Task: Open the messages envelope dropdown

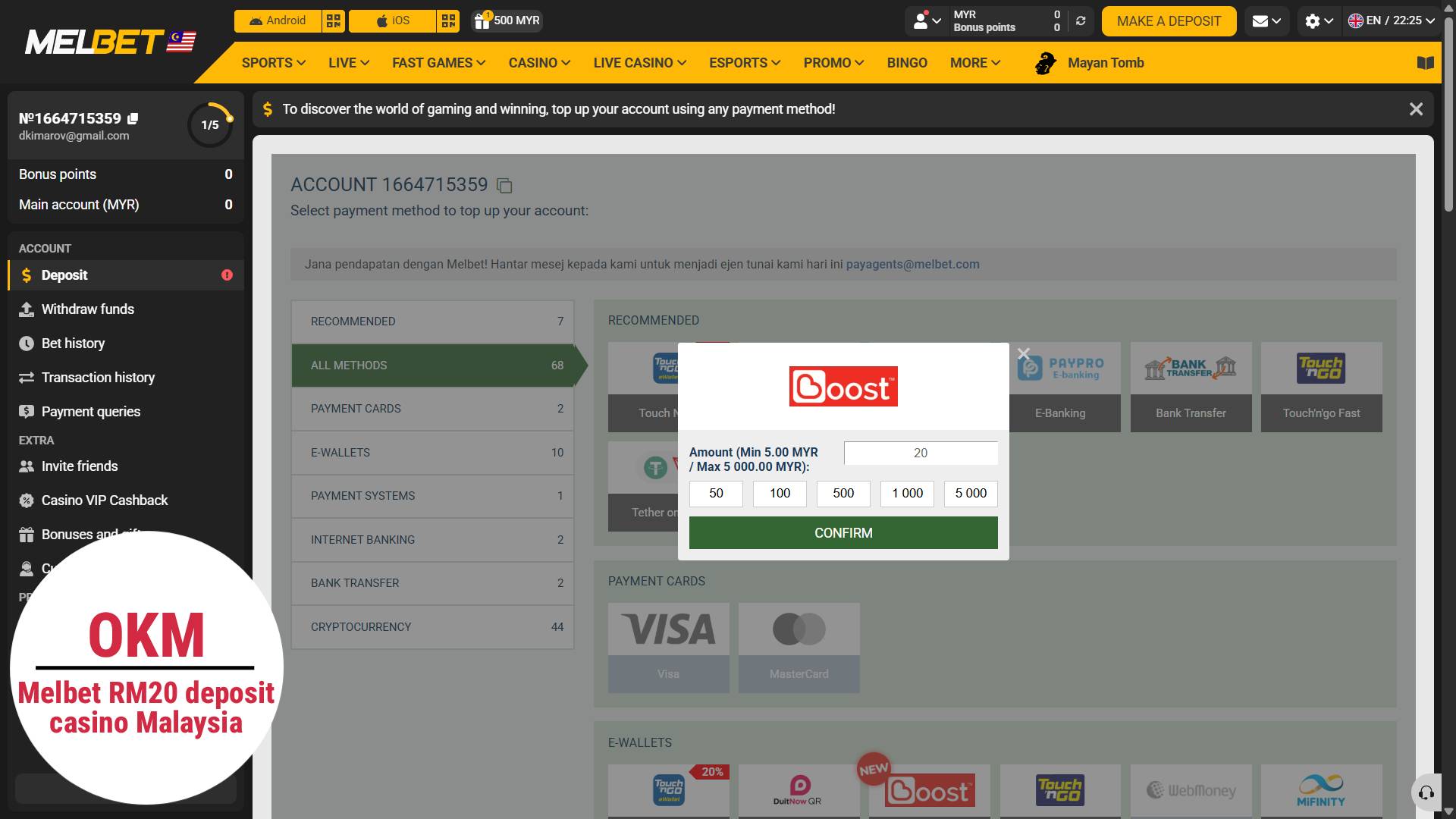Action: [1266, 21]
